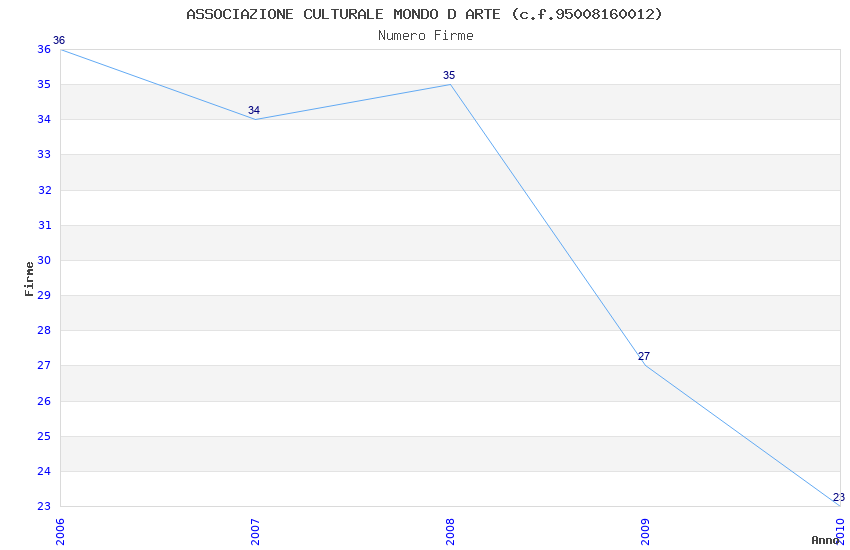Screen dimensions: 850x550
Task: Click the 'Numero Firme' subtitle
Action: click(x=426, y=36)
